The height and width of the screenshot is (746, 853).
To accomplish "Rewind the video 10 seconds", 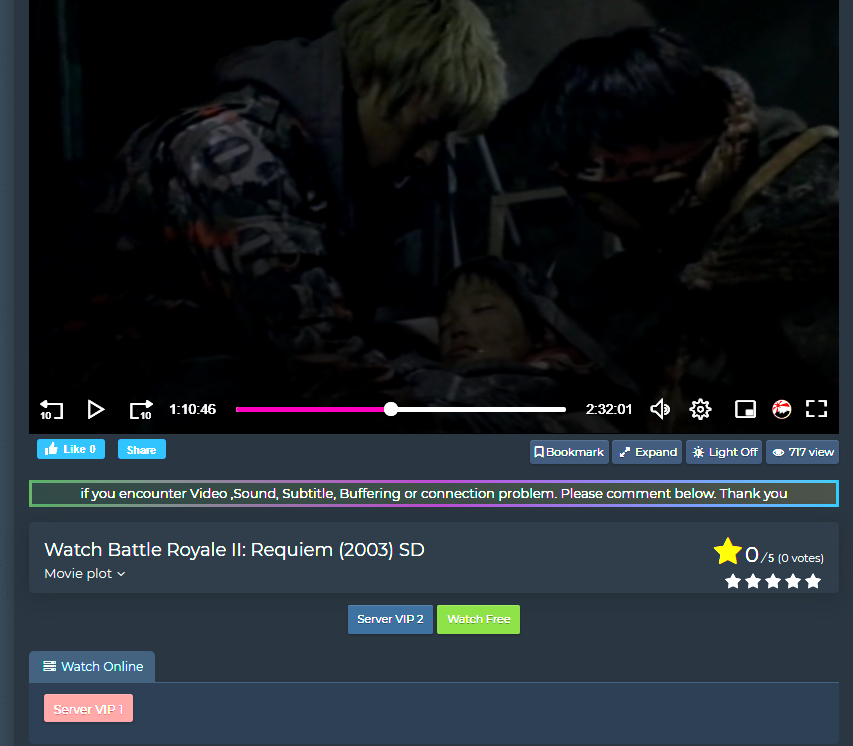I will click(51, 409).
